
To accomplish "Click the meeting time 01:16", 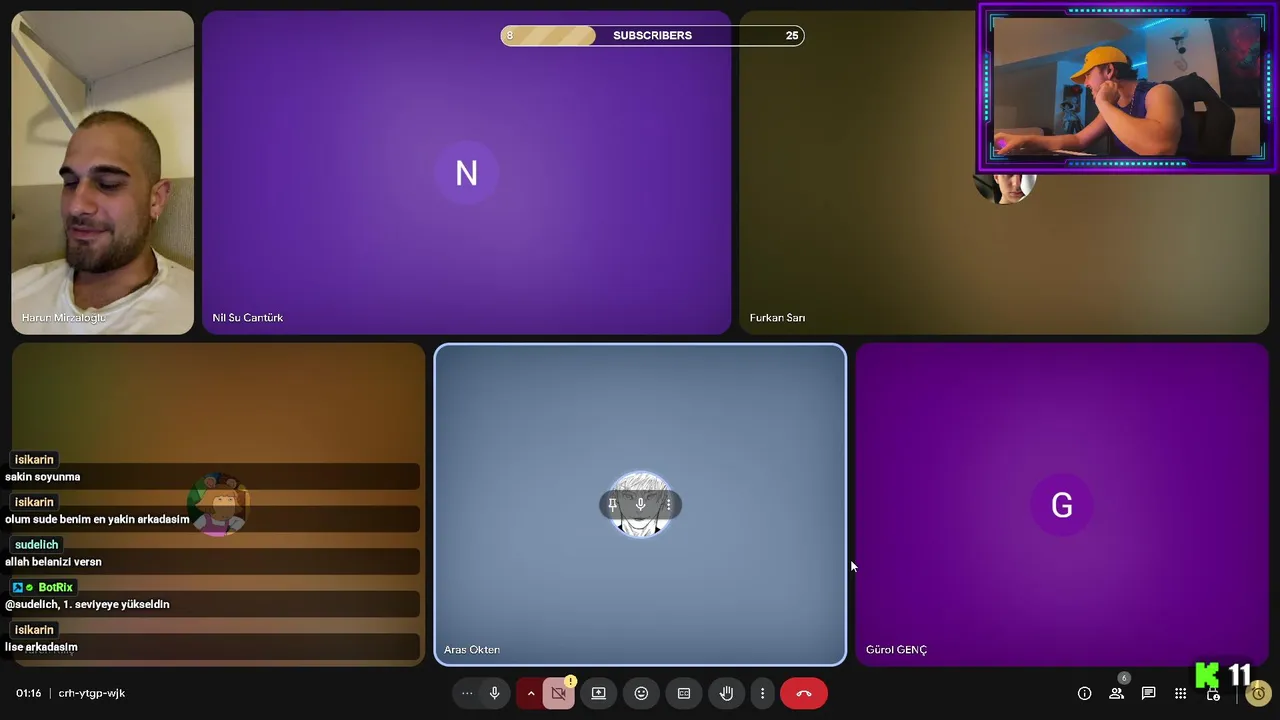I will click(x=28, y=693).
